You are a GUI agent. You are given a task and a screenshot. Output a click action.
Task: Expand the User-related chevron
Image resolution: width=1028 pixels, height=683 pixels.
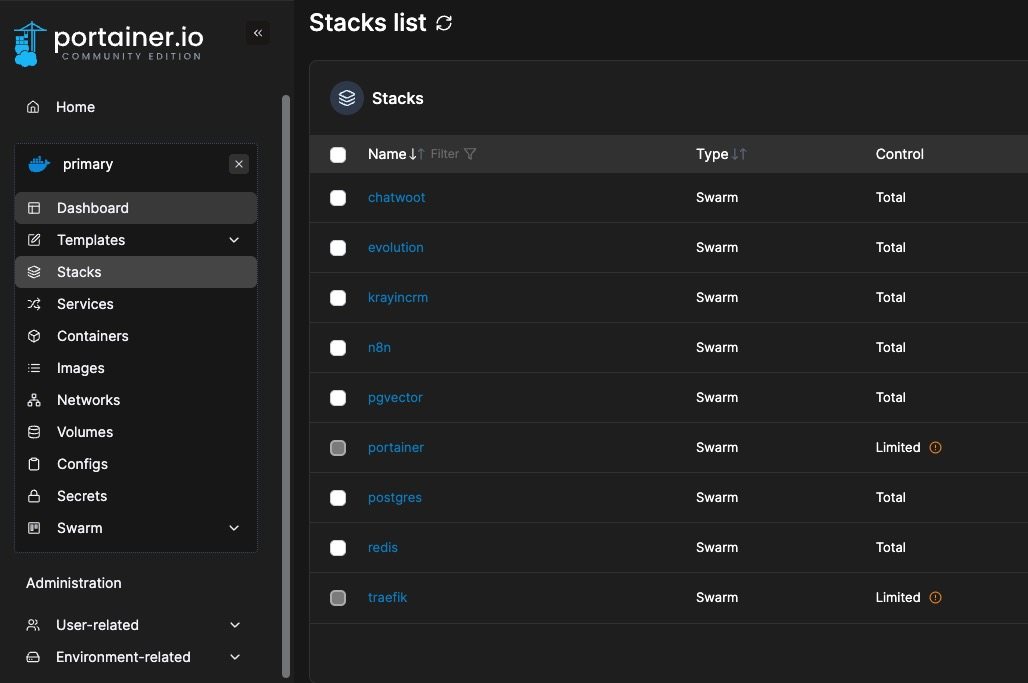pos(235,625)
